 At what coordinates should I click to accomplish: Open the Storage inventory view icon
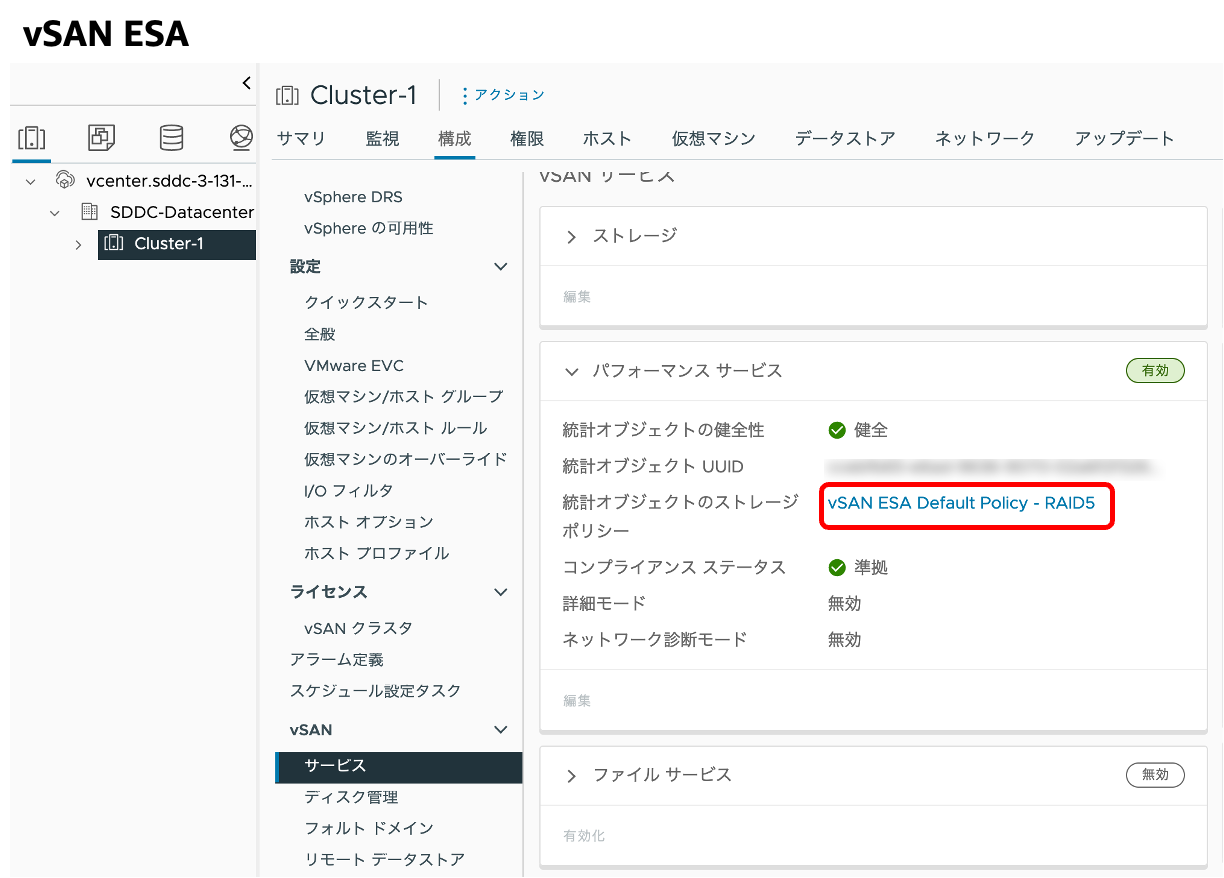click(x=170, y=138)
